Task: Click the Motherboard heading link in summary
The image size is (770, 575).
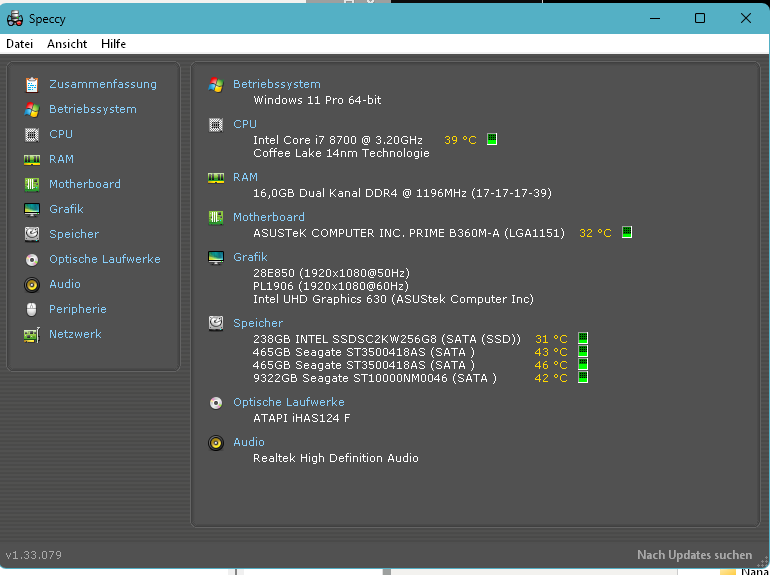Action: pos(269,218)
